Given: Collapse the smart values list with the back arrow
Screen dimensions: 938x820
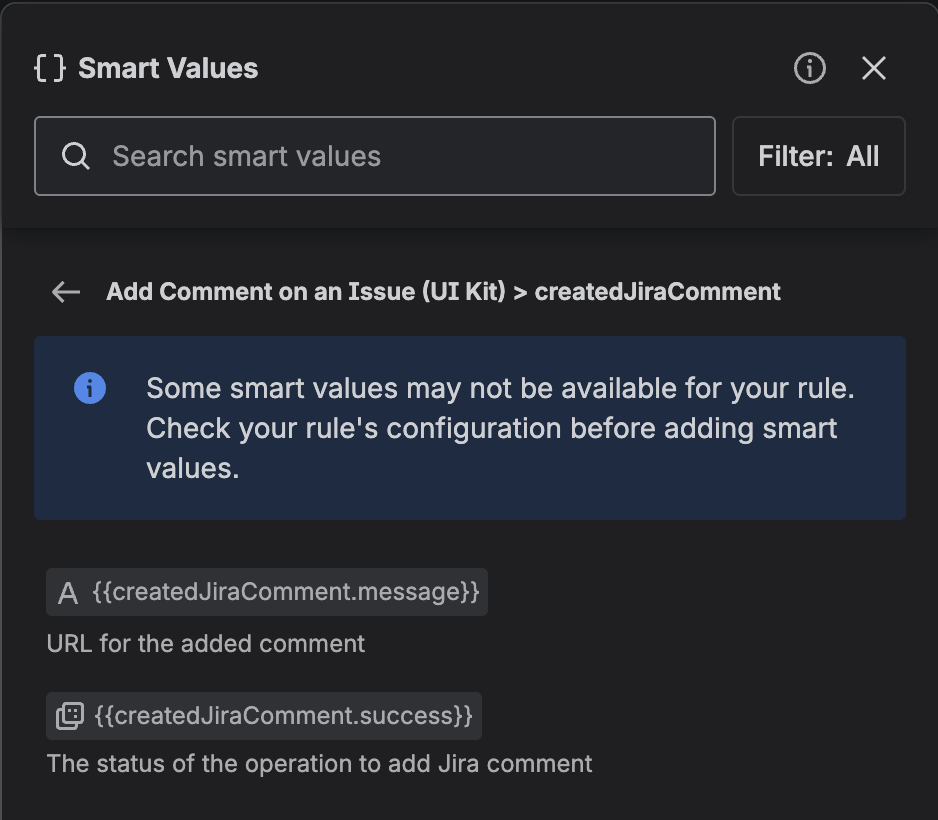Looking at the screenshot, I should point(65,291).
